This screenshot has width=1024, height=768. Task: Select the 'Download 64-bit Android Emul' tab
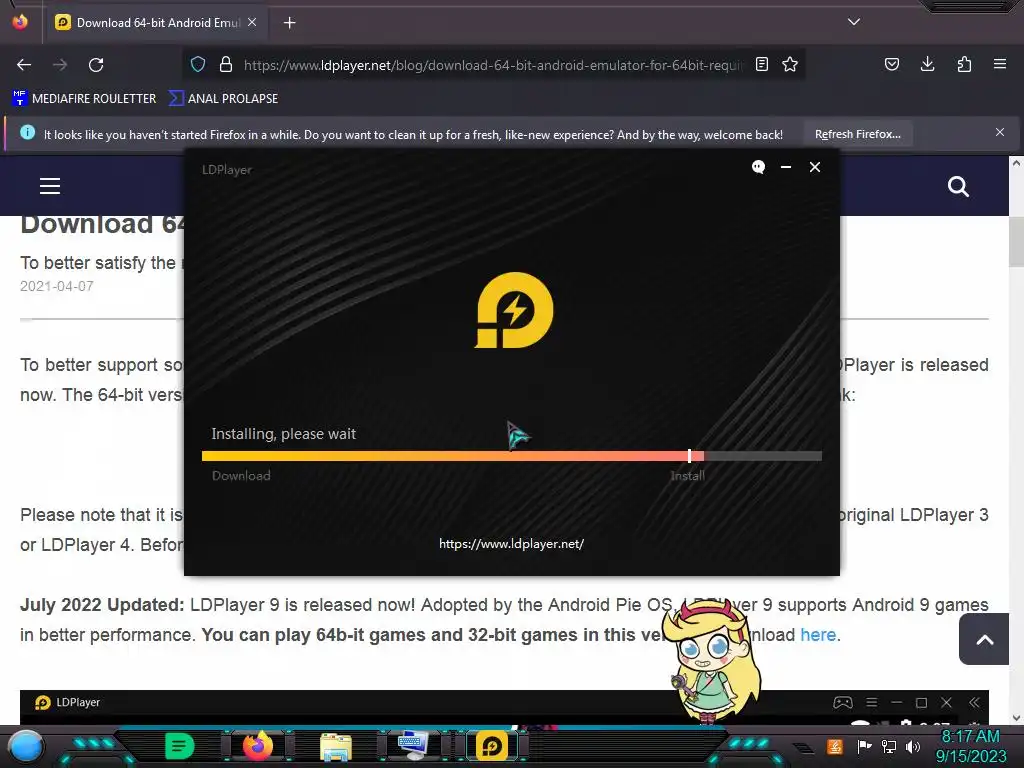(155, 23)
